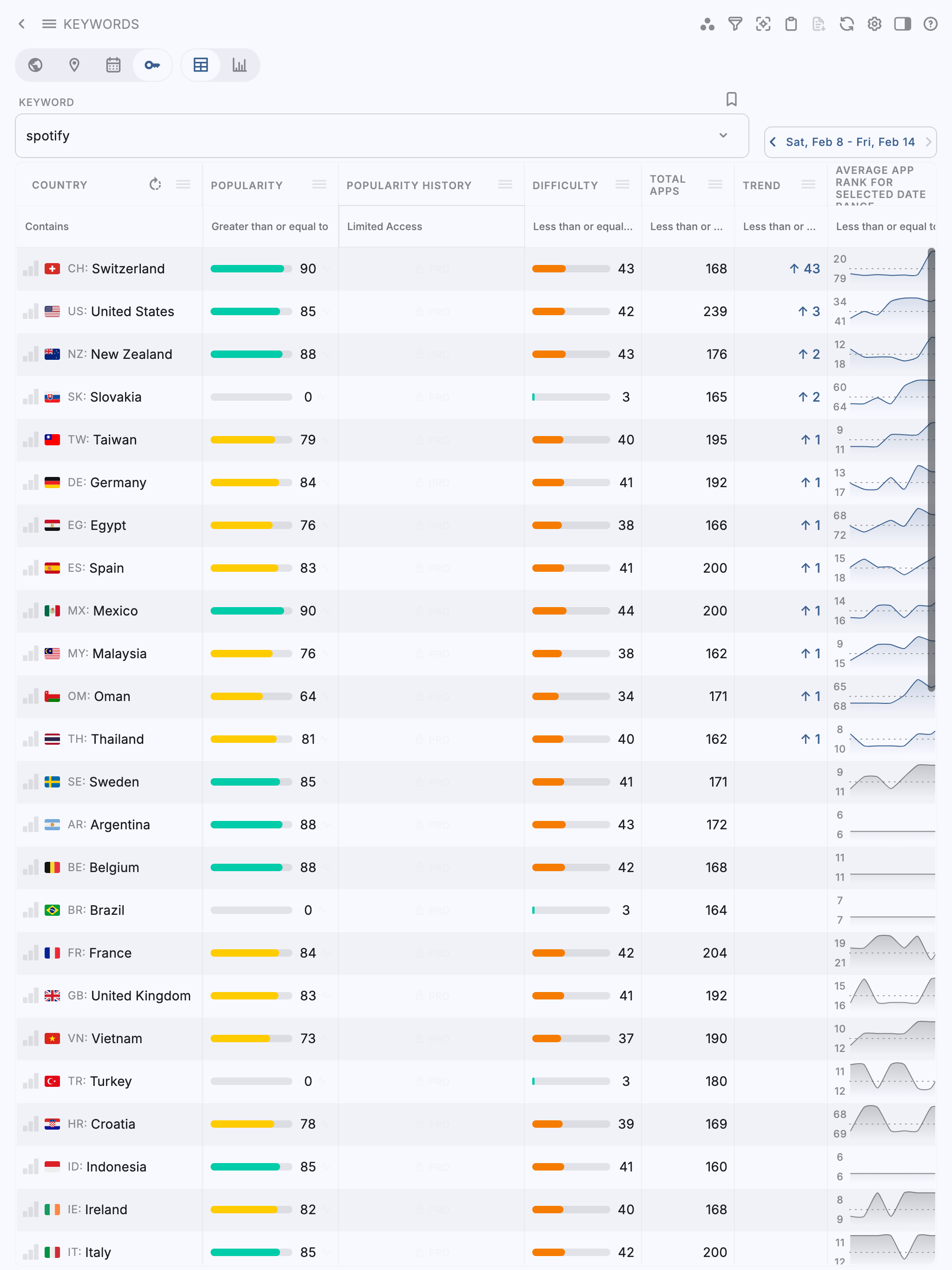This screenshot has height=1270, width=952.
Task: Select the calendar dates tab
Action: 113,65
